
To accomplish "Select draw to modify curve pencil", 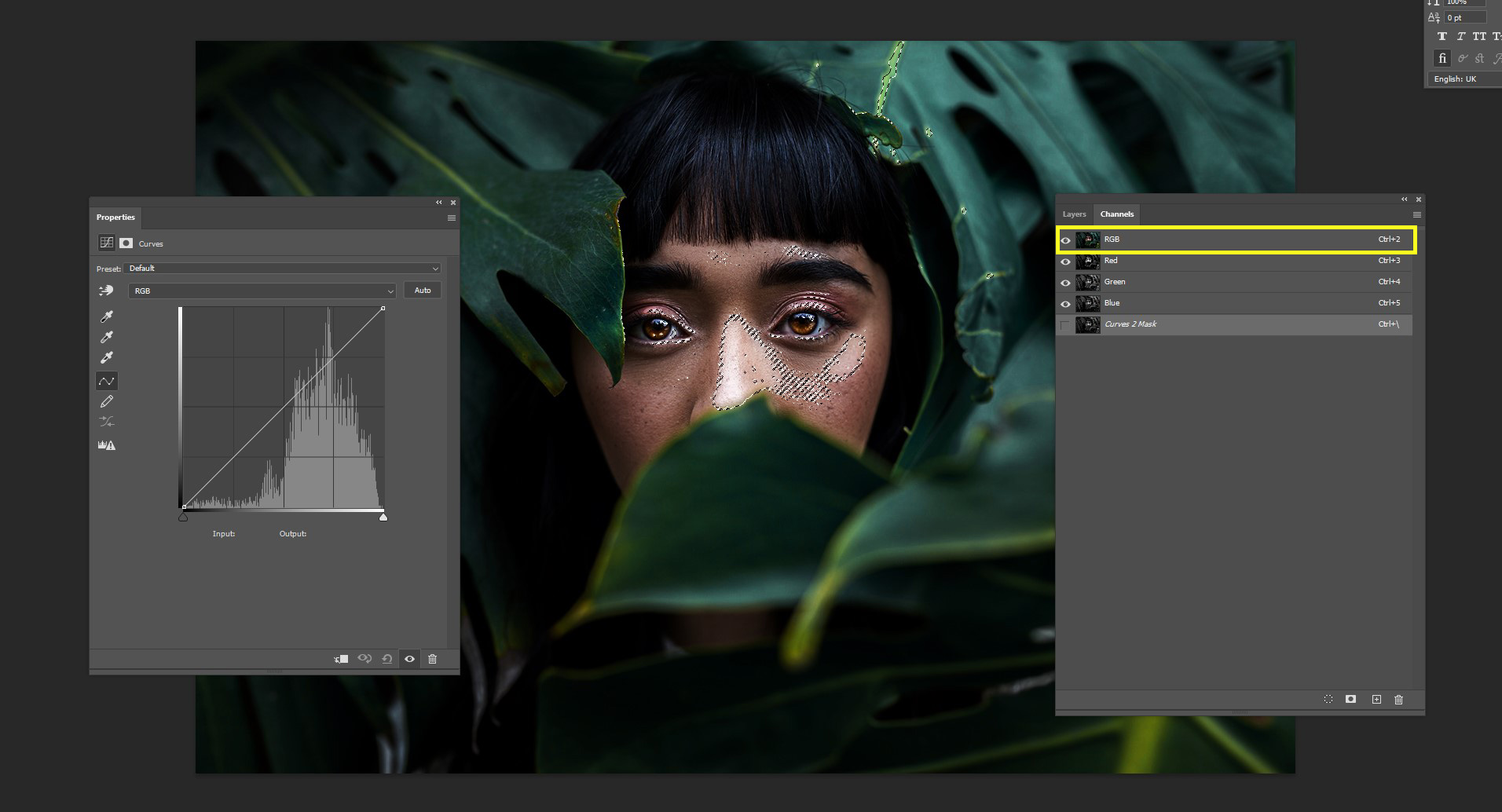I will 107,401.
